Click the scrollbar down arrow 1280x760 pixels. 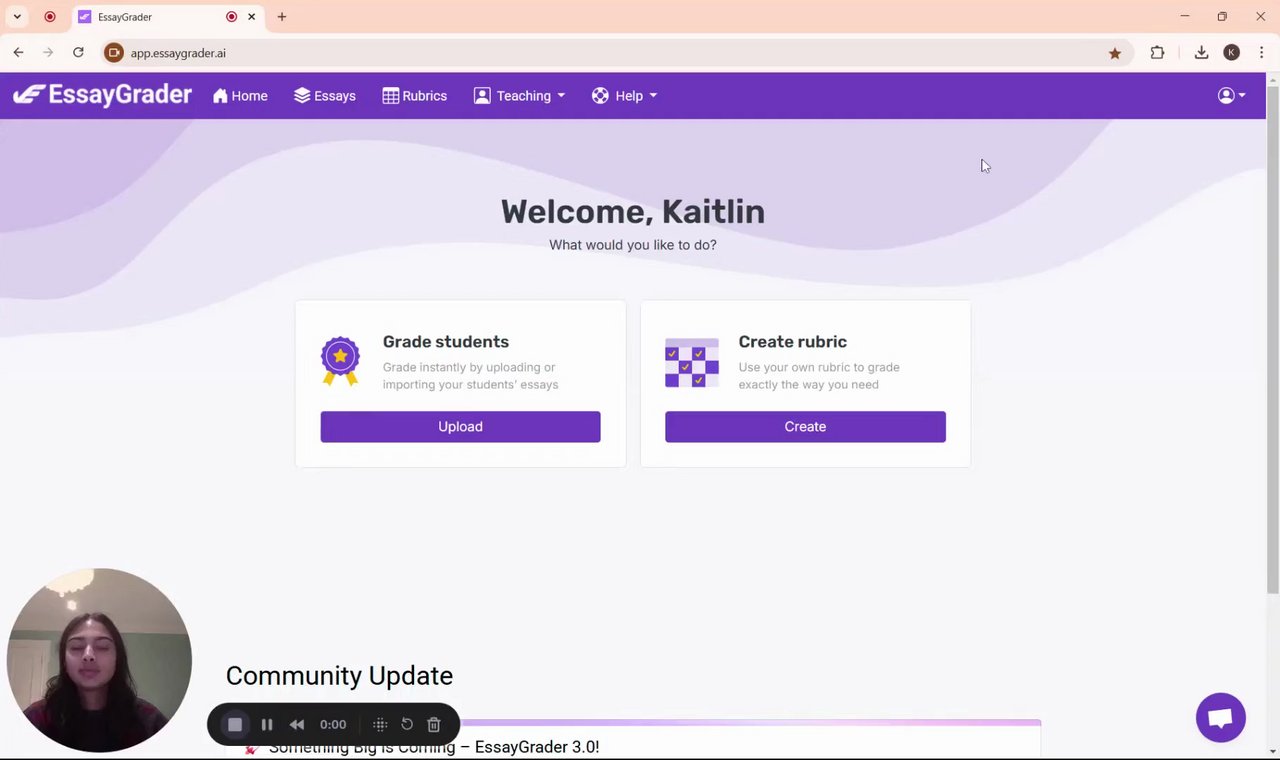(1272, 751)
